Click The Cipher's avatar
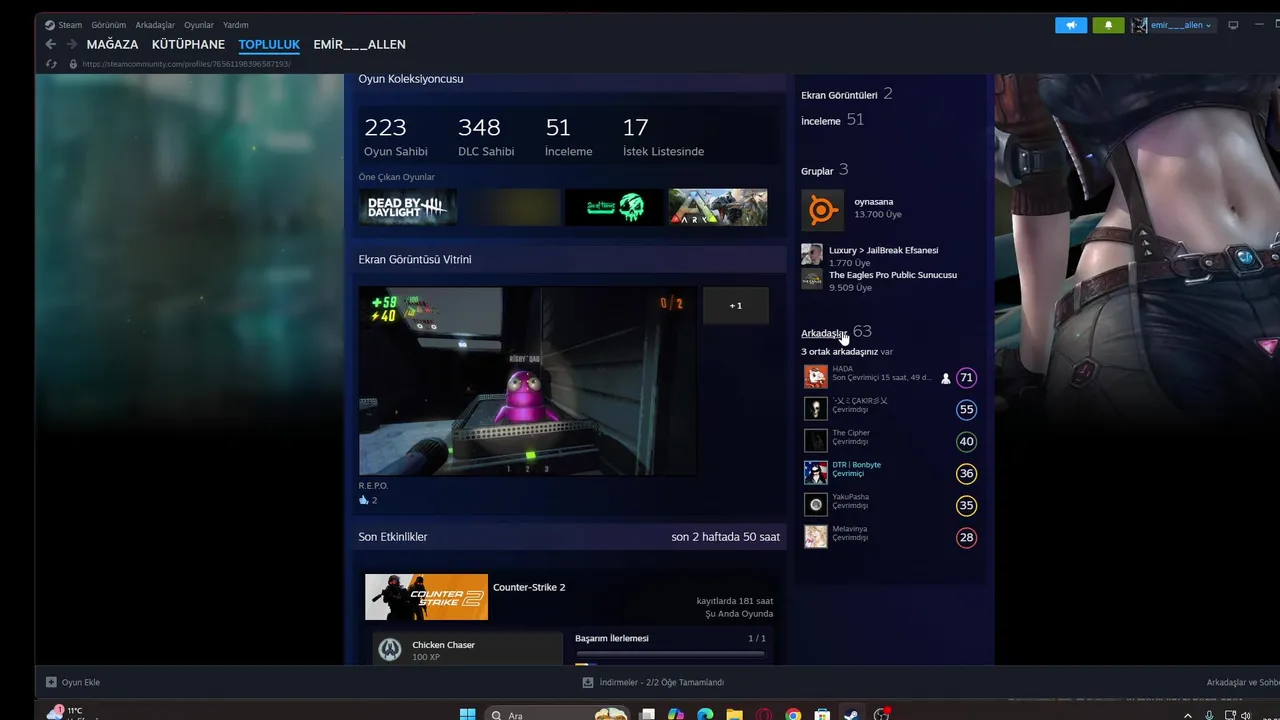1280x720 pixels. 816,440
